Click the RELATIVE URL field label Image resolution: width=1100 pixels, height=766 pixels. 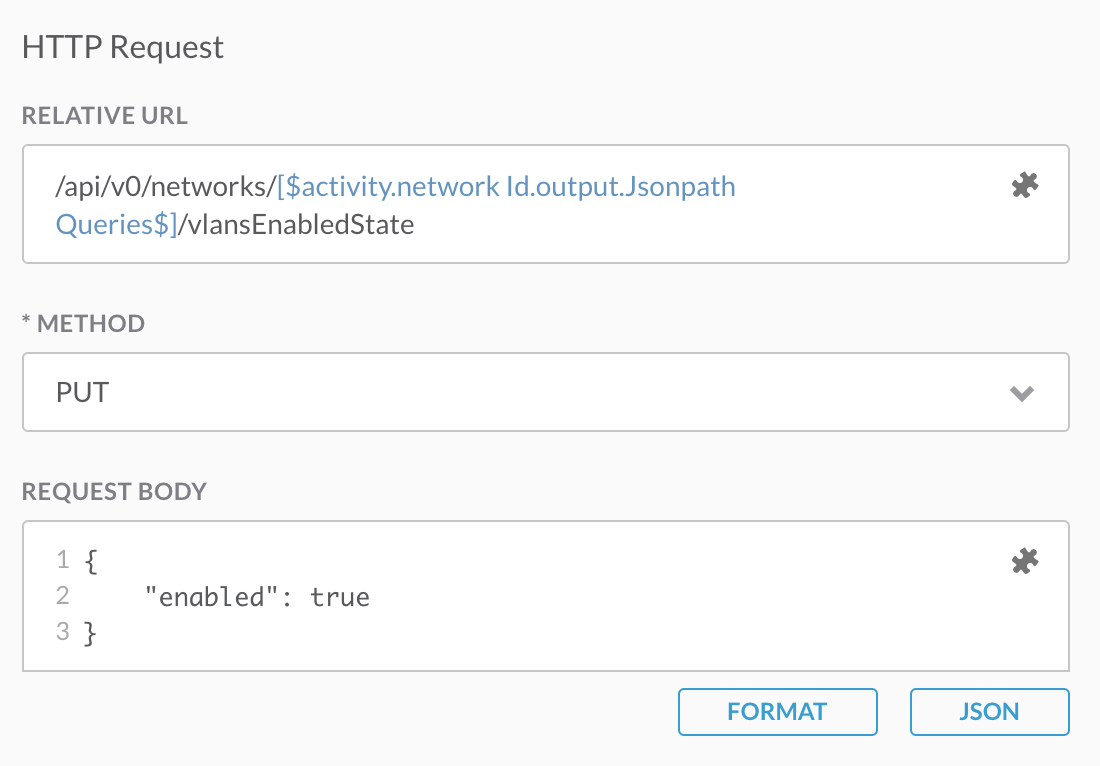pyautogui.click(x=105, y=116)
